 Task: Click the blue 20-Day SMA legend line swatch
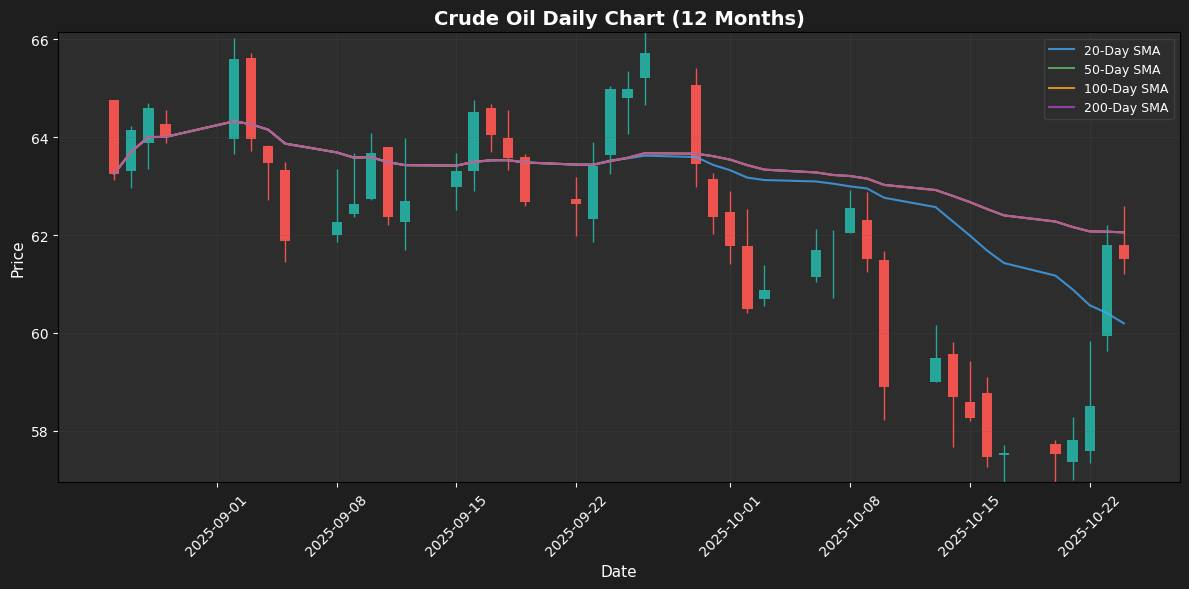[1060, 50]
